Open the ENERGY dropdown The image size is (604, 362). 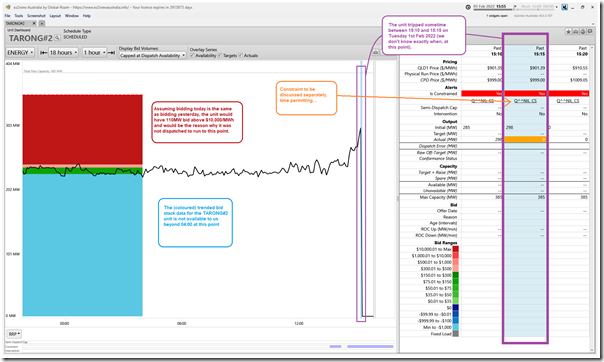tap(20, 52)
